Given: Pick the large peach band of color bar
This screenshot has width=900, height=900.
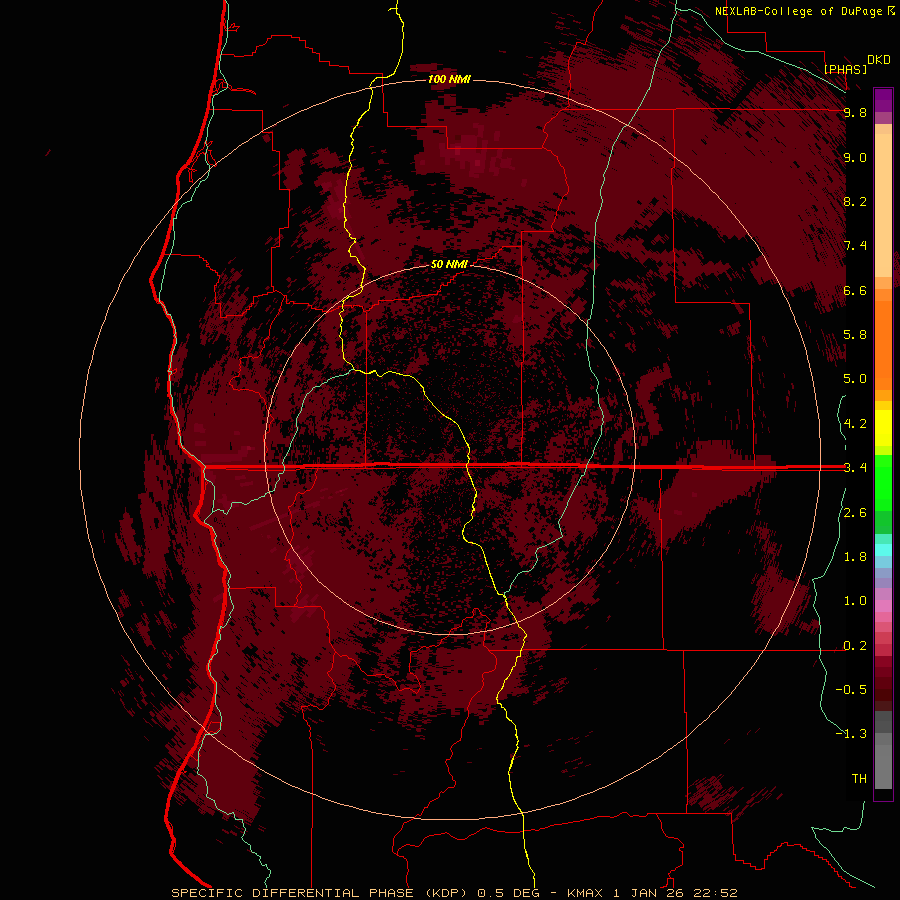Looking at the screenshot, I should (883, 205).
